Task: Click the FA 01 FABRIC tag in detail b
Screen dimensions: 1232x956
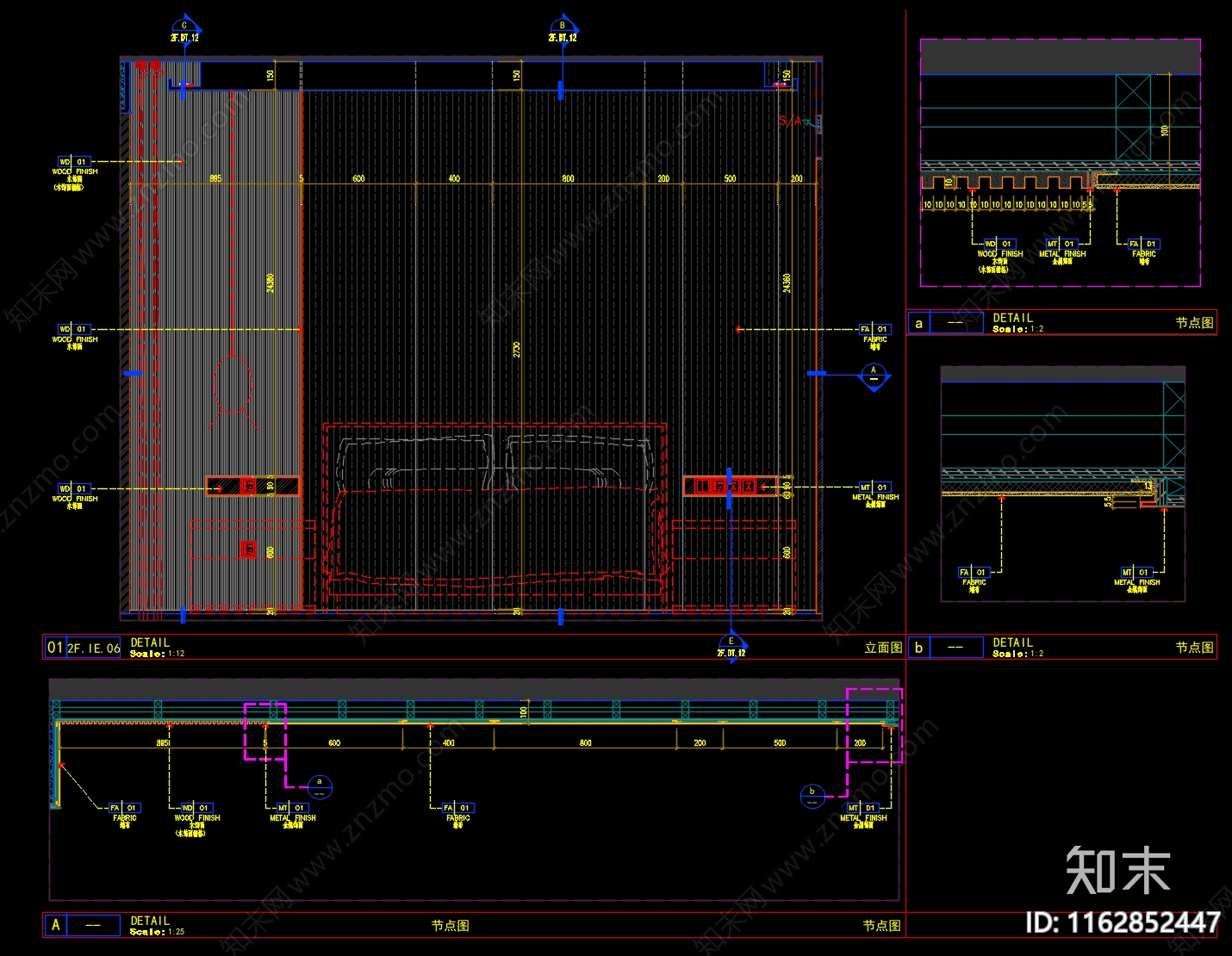Action: [x=974, y=580]
